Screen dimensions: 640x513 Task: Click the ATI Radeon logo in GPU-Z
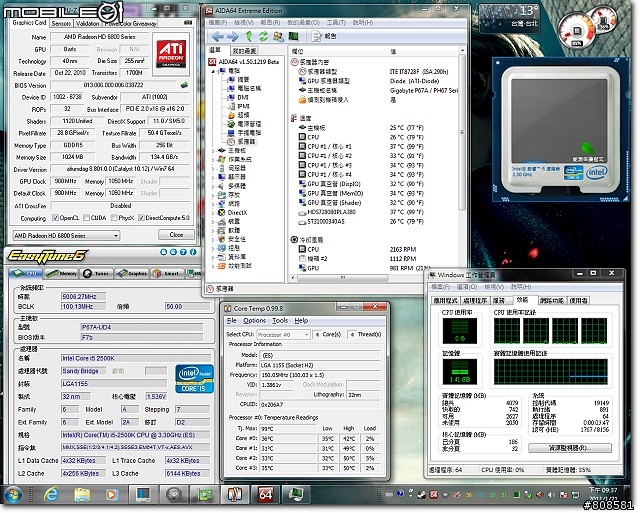pos(171,54)
